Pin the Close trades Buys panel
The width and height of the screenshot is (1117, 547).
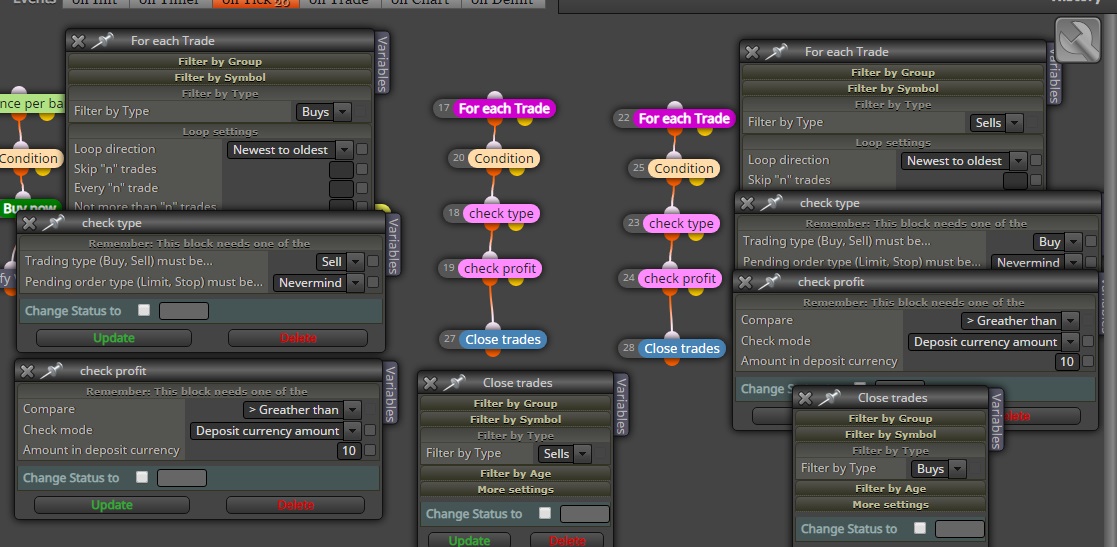click(x=829, y=397)
